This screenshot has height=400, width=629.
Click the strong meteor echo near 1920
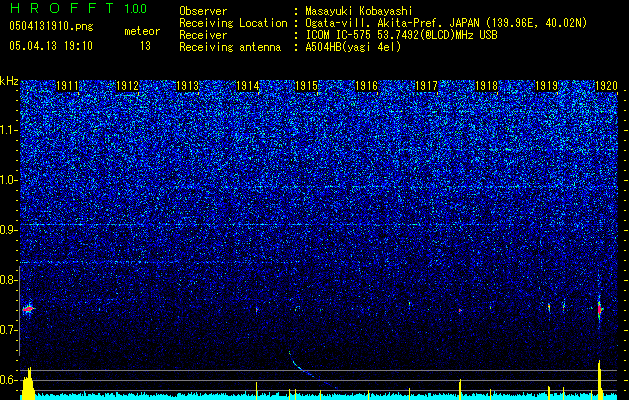click(x=599, y=309)
